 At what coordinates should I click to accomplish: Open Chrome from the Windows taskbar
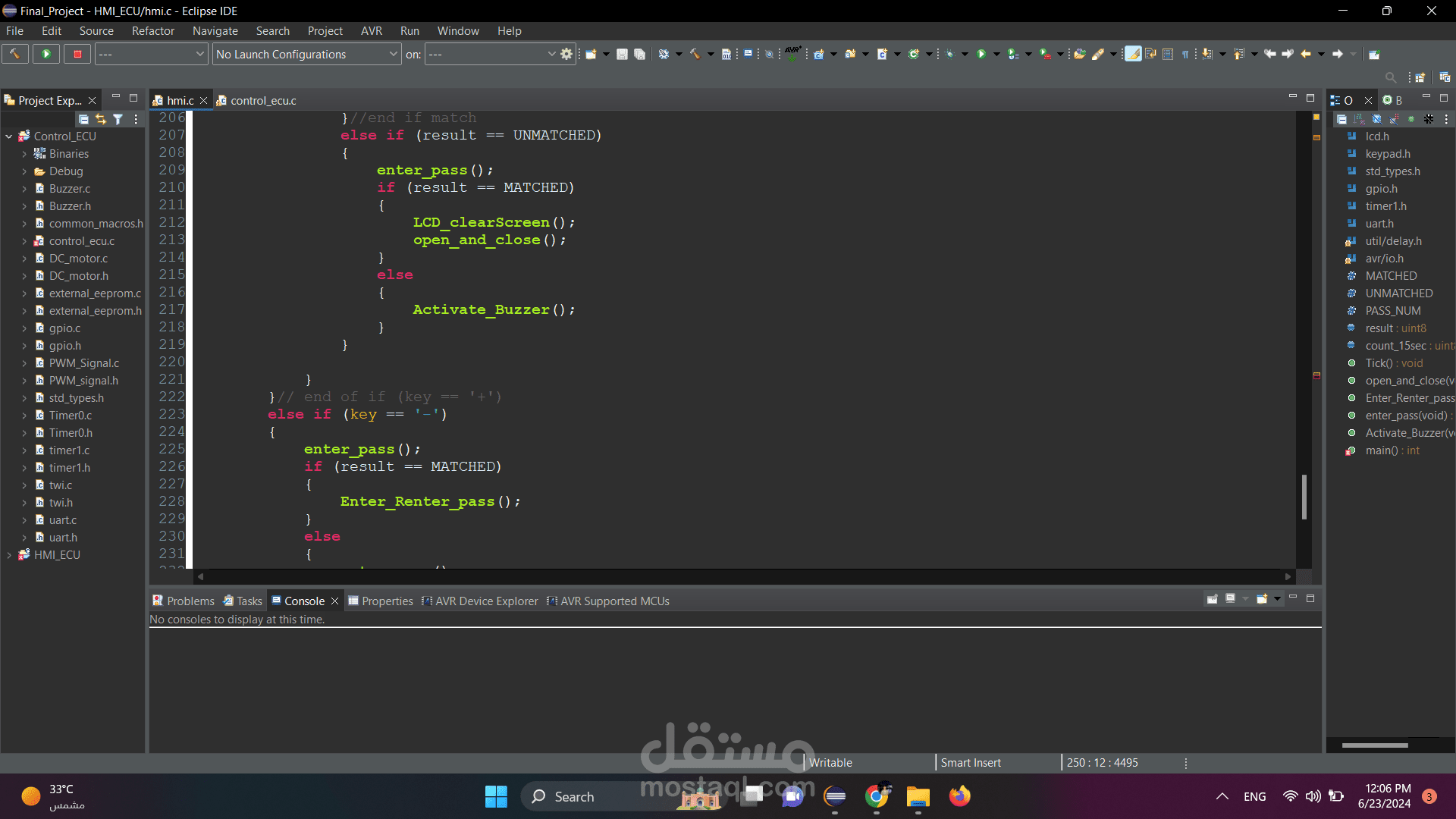(x=876, y=796)
